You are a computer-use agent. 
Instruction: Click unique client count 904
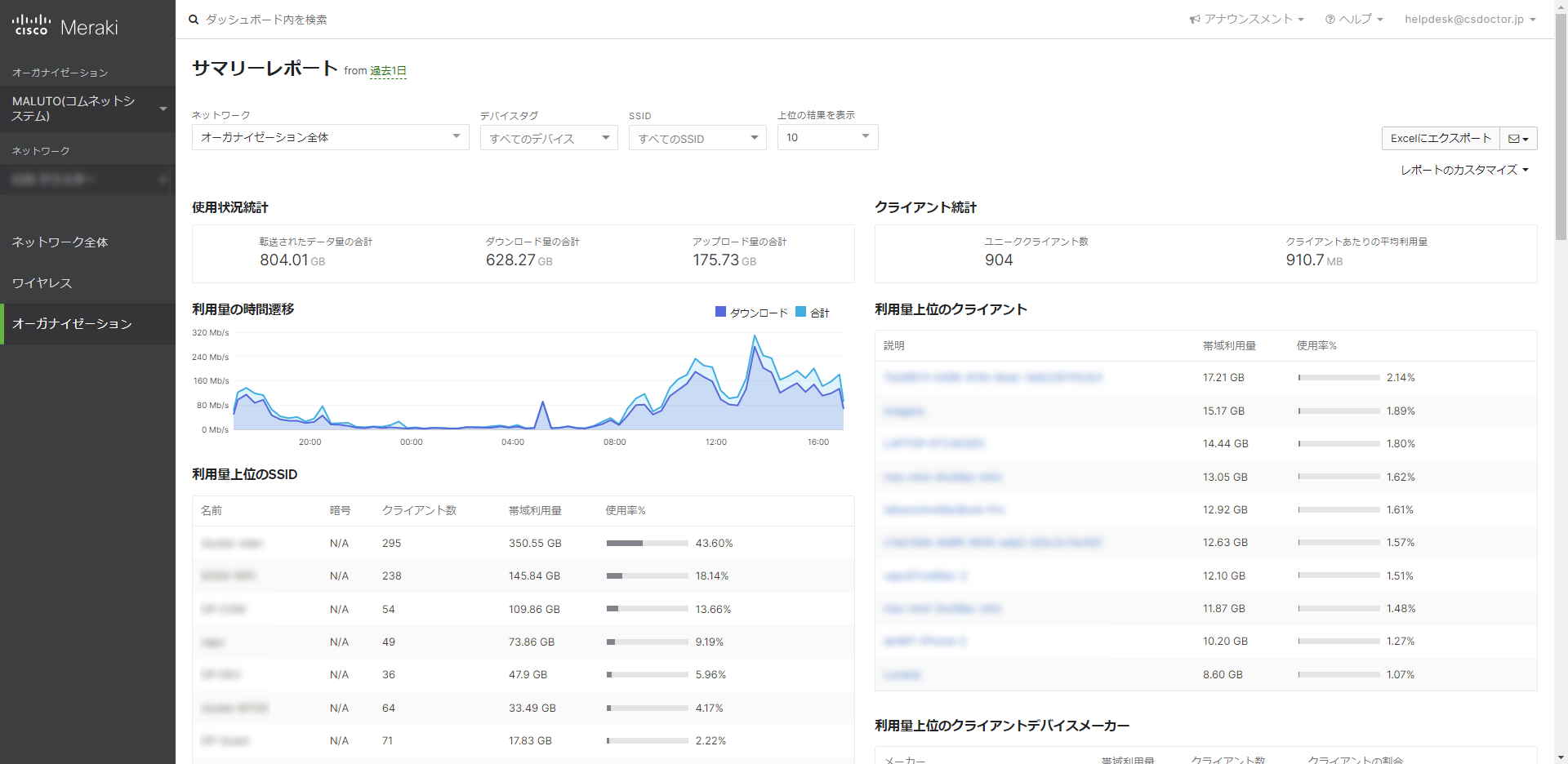(999, 260)
